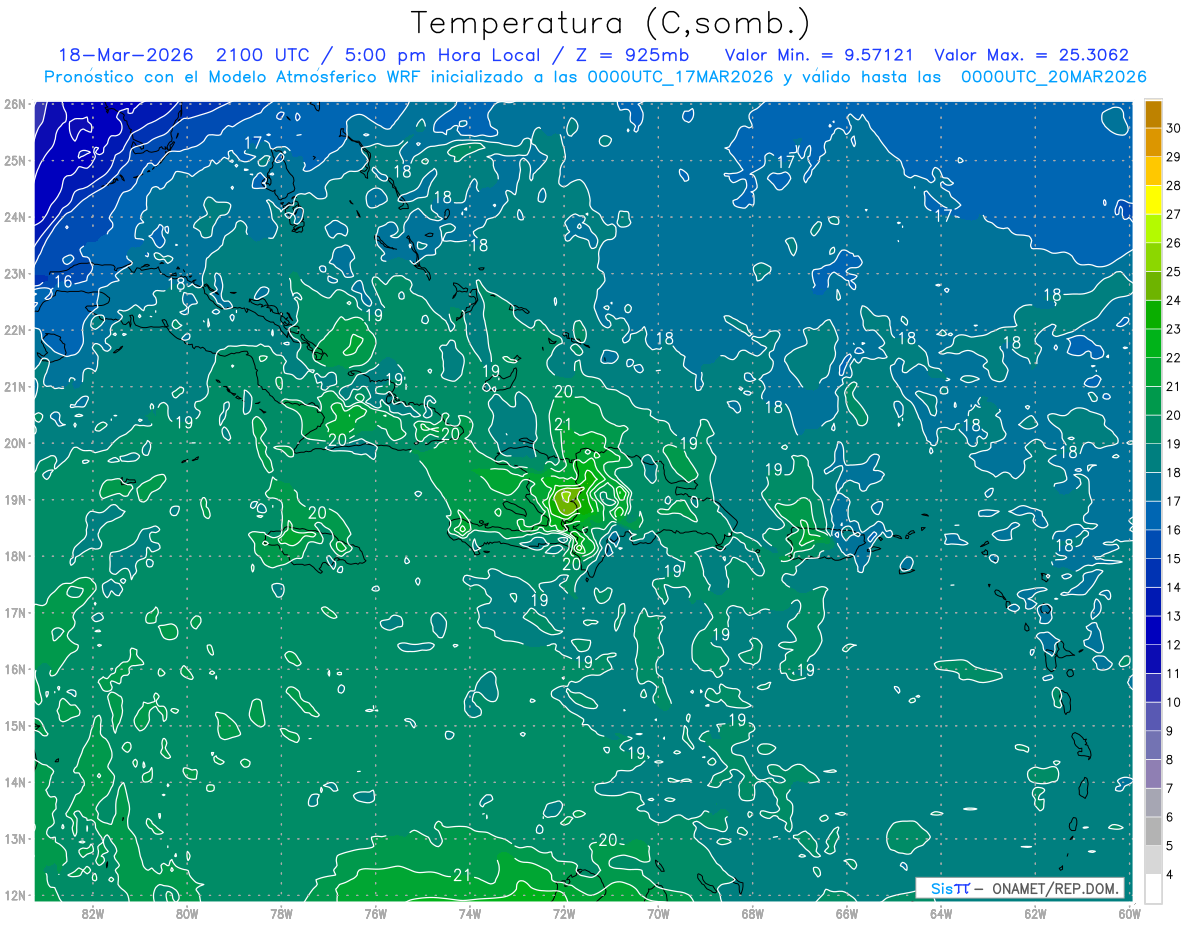Click the "Temperatura (C,somb.)" chart title
Viewport: 1200px width, 927px height.
(611, 23)
